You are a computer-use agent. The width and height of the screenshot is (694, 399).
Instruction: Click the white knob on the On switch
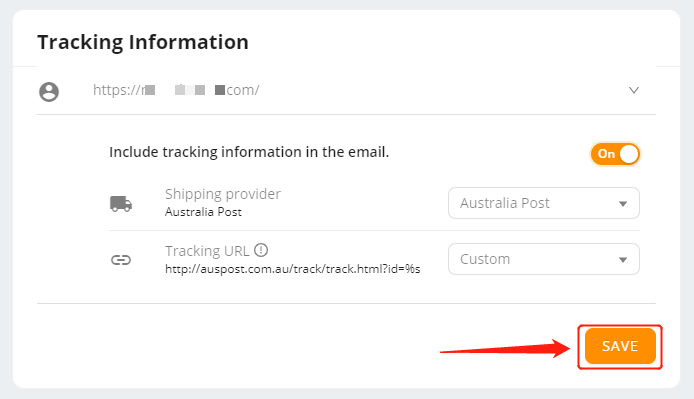(629, 154)
